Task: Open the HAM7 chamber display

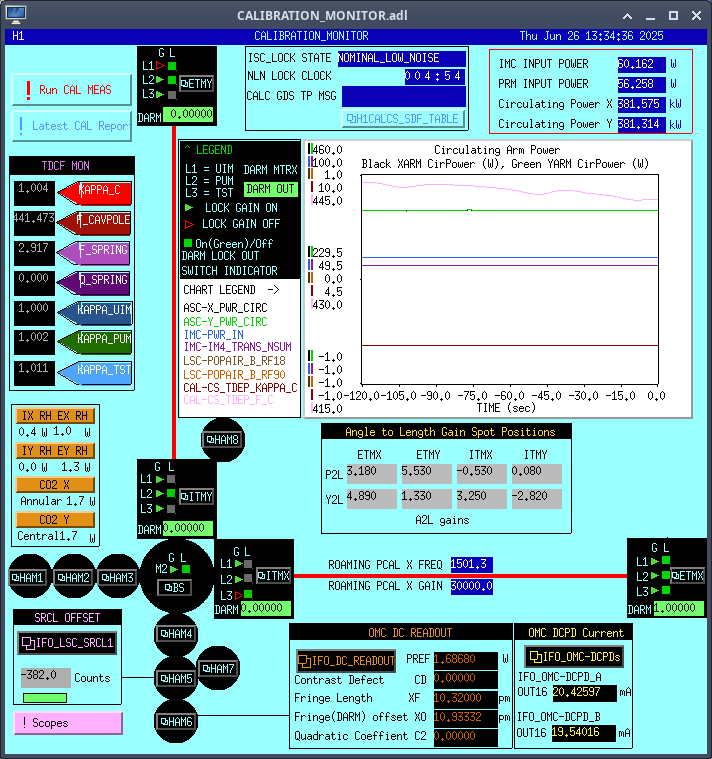Action: [x=218, y=668]
